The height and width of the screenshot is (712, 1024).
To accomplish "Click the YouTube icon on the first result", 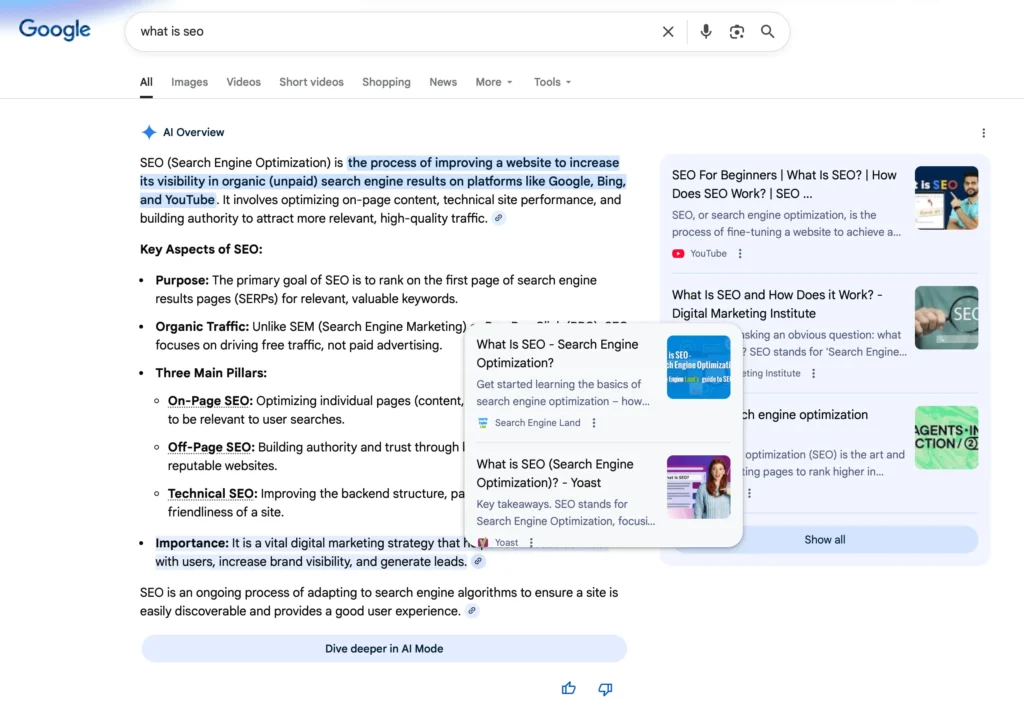I will (x=678, y=253).
